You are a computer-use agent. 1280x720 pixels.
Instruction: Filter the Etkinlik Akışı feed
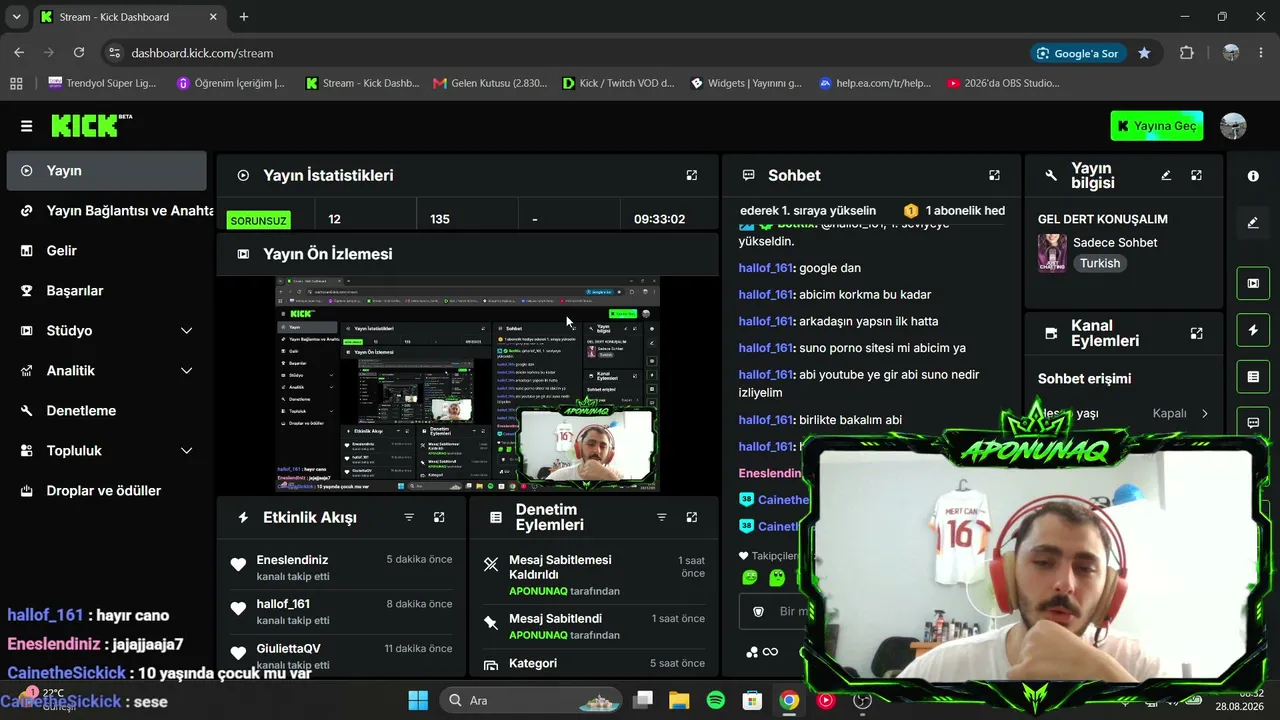pos(409,517)
